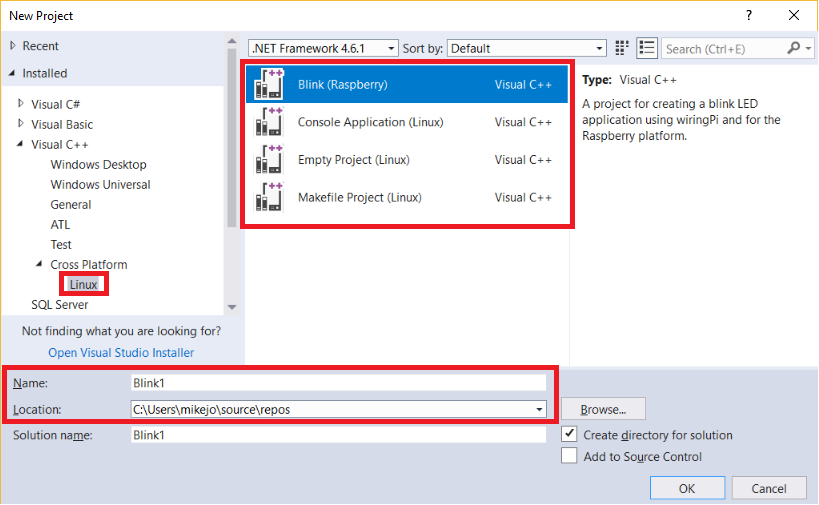Click tree scrollbar up arrow

(x=232, y=41)
